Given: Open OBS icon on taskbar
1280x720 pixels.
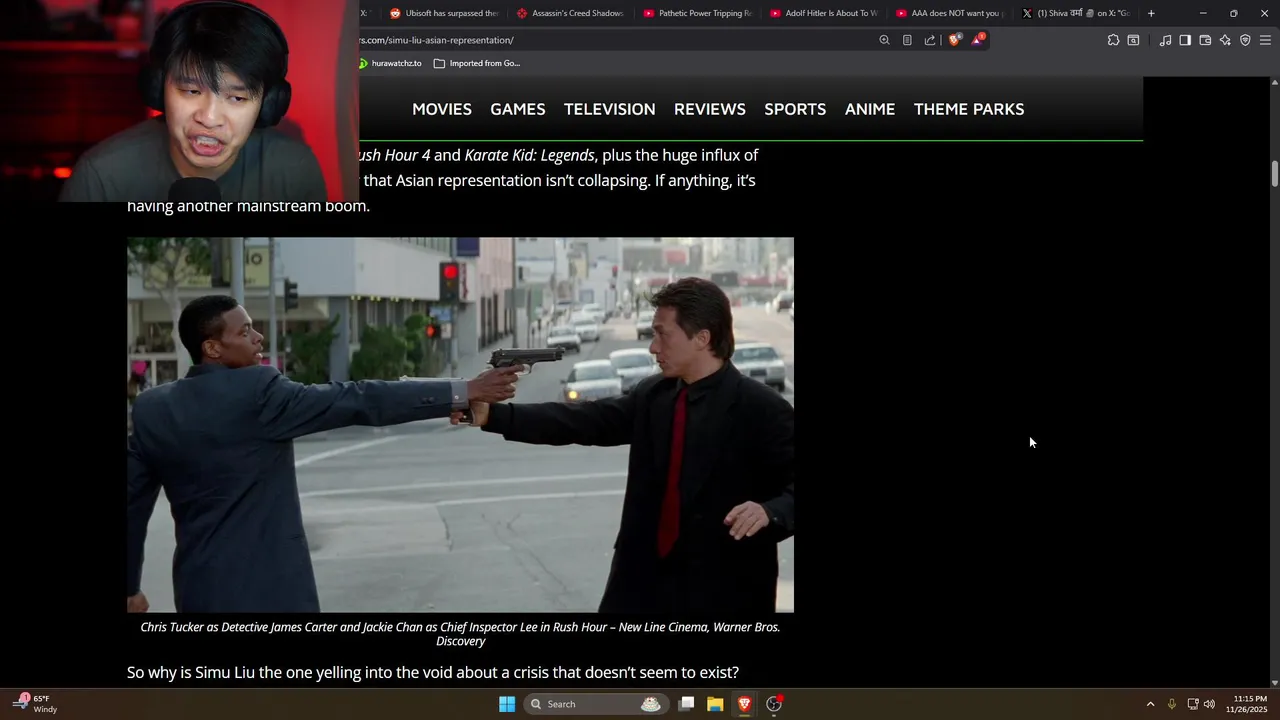Looking at the screenshot, I should pyautogui.click(x=774, y=704).
